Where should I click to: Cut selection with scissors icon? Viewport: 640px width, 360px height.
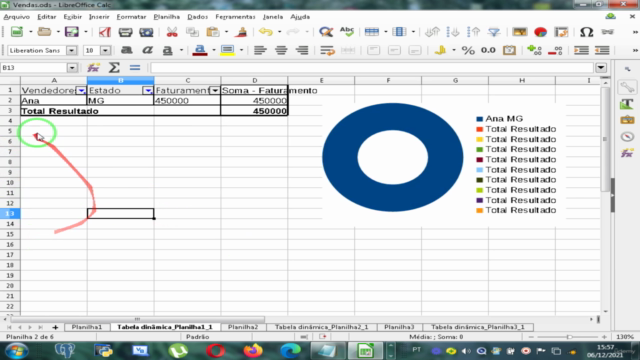(172, 32)
